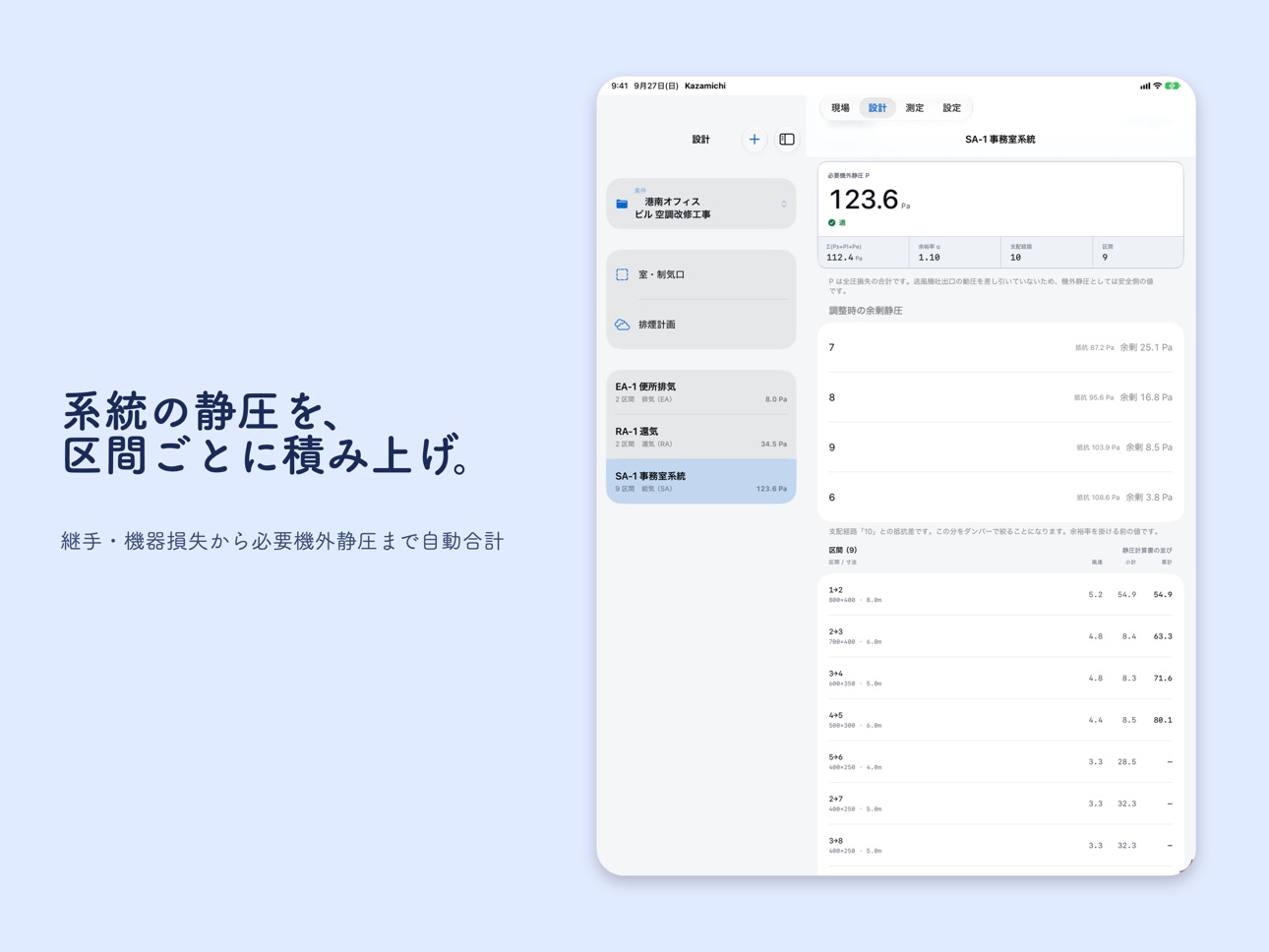The height and width of the screenshot is (952, 1269).
Task: Click the 調整時の余剰静圧 section heading
Action: [866, 311]
